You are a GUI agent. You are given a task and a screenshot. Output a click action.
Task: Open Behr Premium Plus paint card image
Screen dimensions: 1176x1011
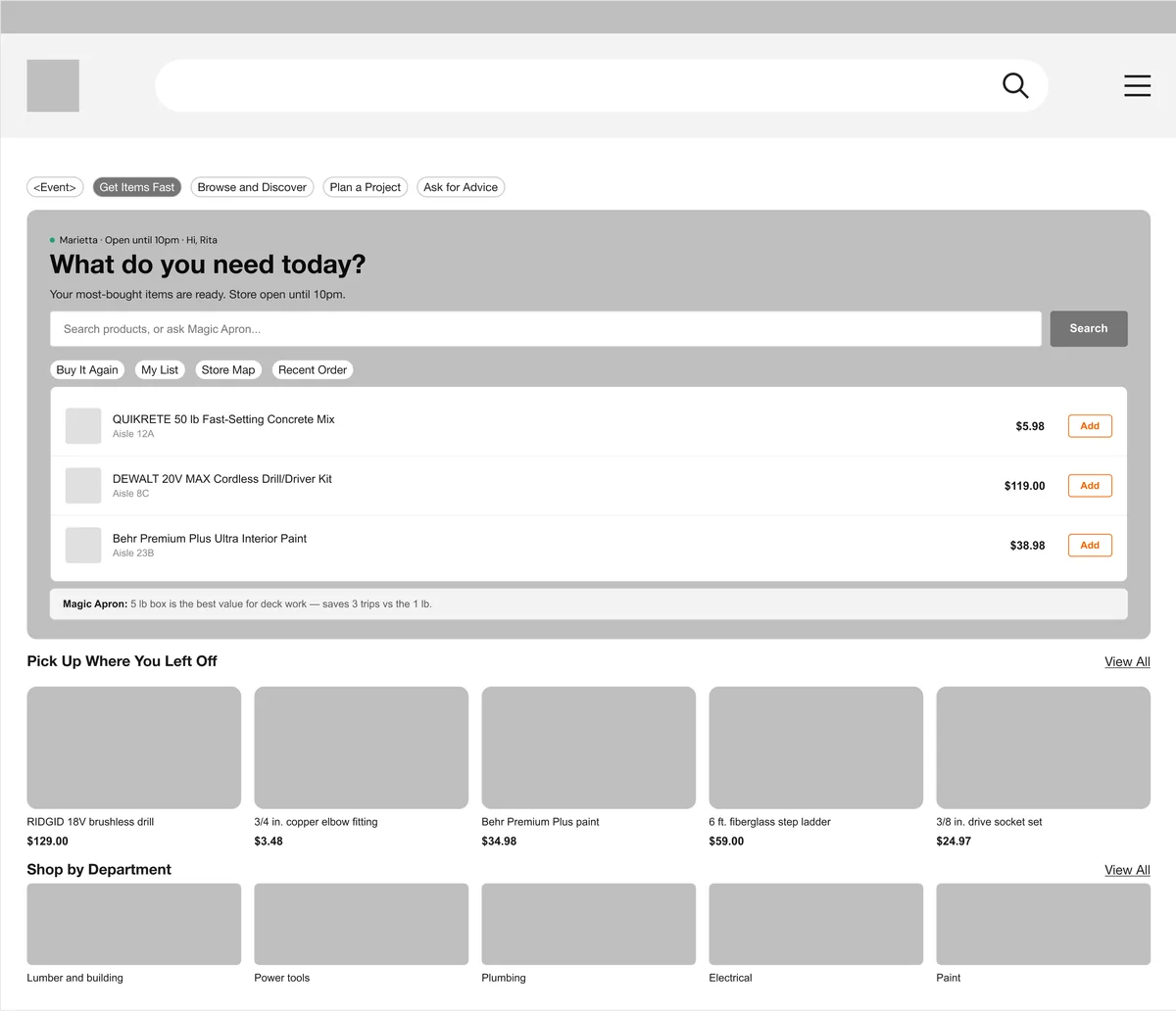589,747
